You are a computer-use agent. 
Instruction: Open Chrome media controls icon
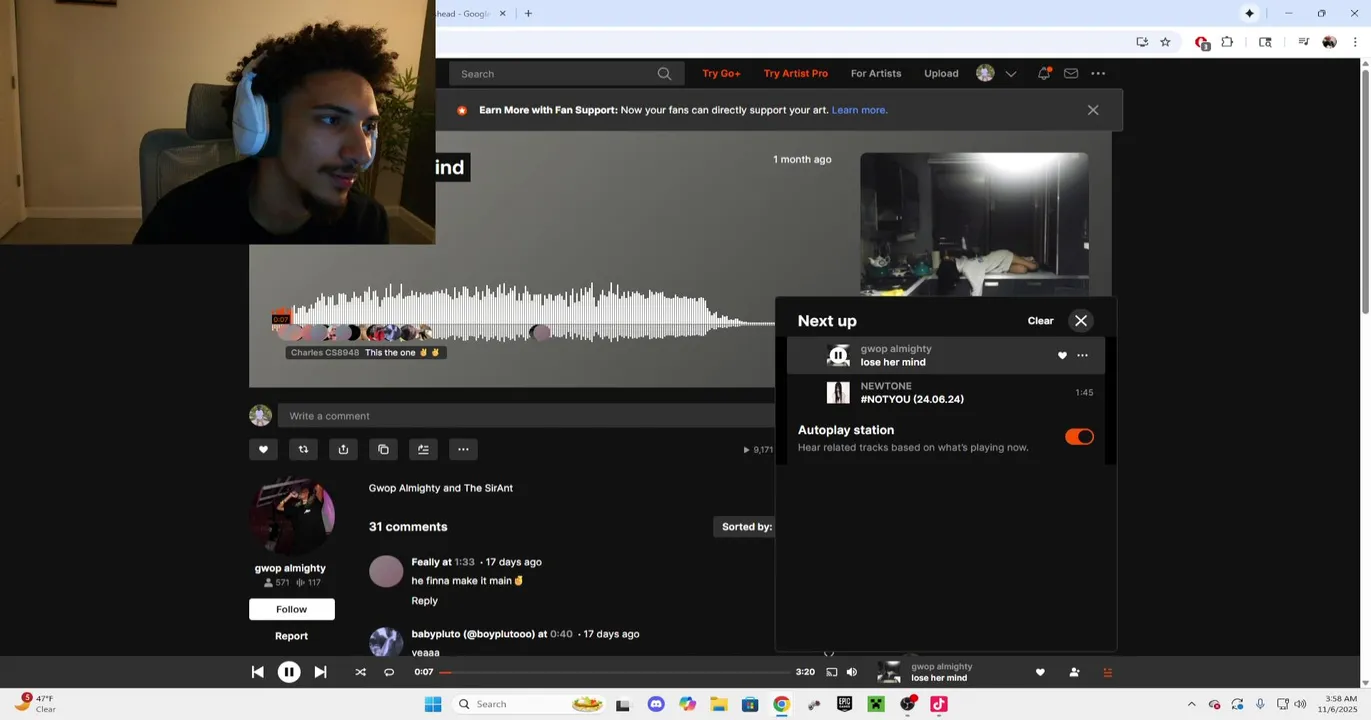point(1303,42)
